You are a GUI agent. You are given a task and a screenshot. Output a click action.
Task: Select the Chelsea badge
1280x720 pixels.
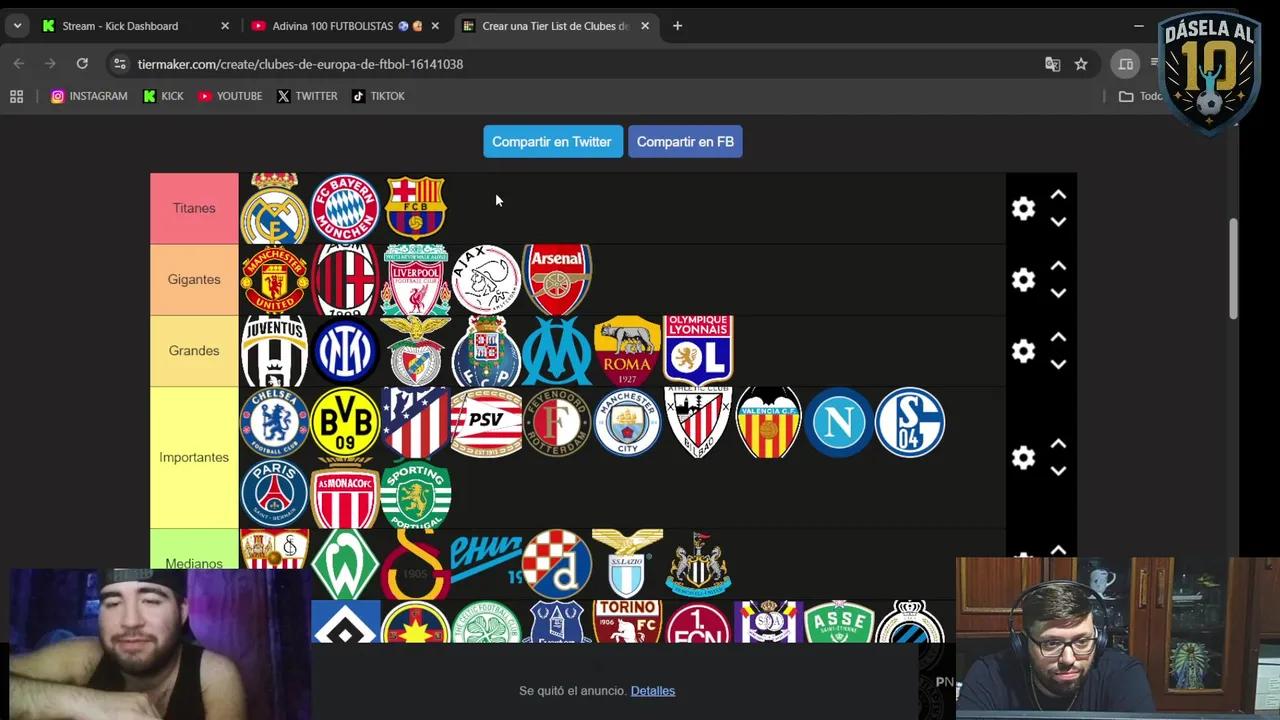(x=274, y=422)
